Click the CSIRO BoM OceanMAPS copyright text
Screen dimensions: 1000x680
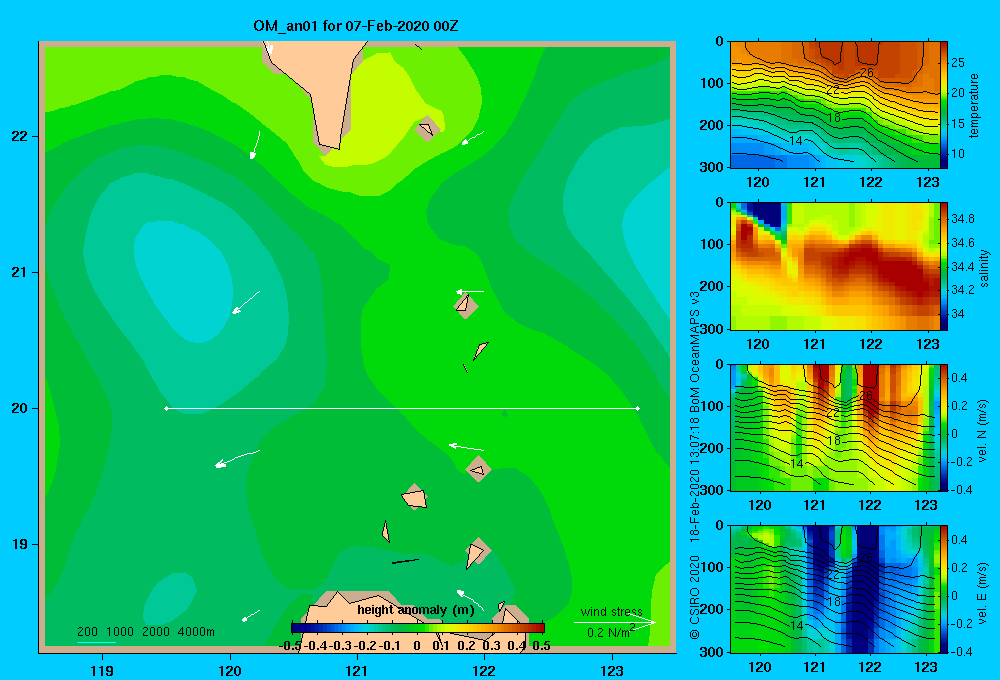pos(695,466)
